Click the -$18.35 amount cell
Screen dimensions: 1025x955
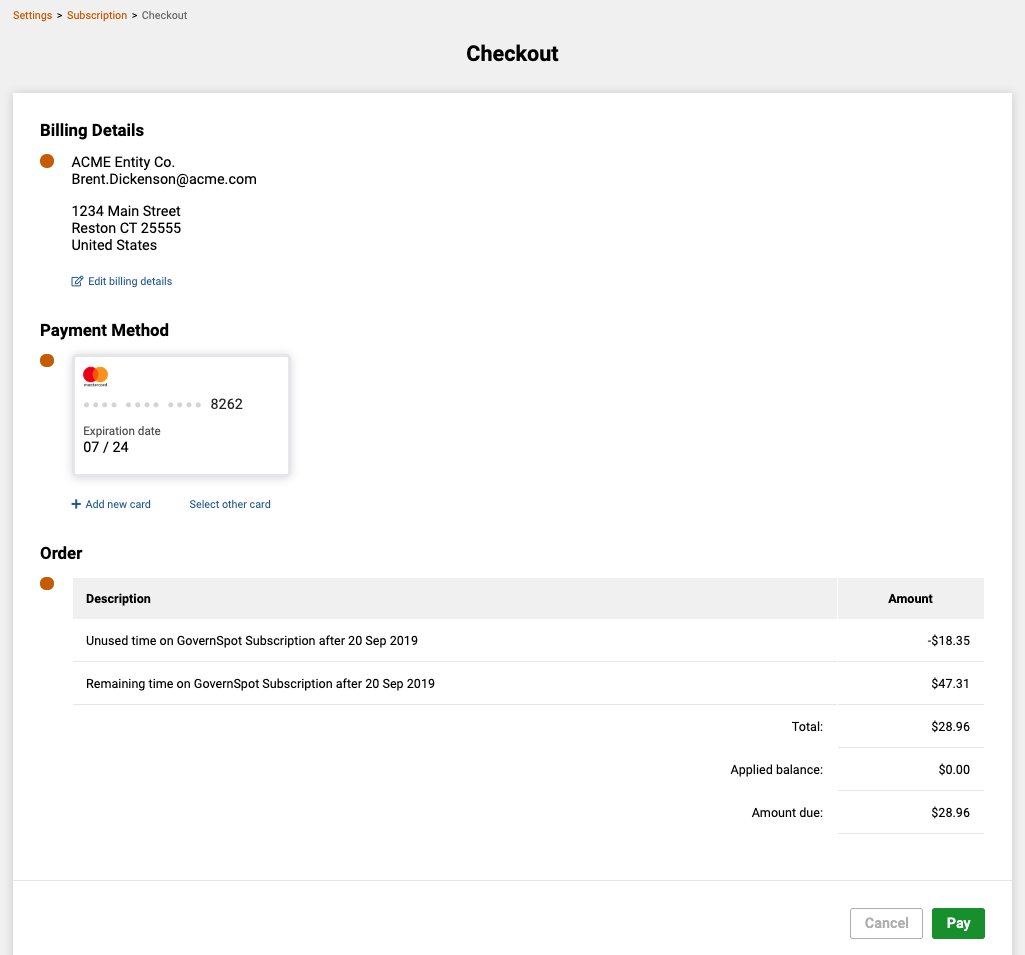(910, 641)
